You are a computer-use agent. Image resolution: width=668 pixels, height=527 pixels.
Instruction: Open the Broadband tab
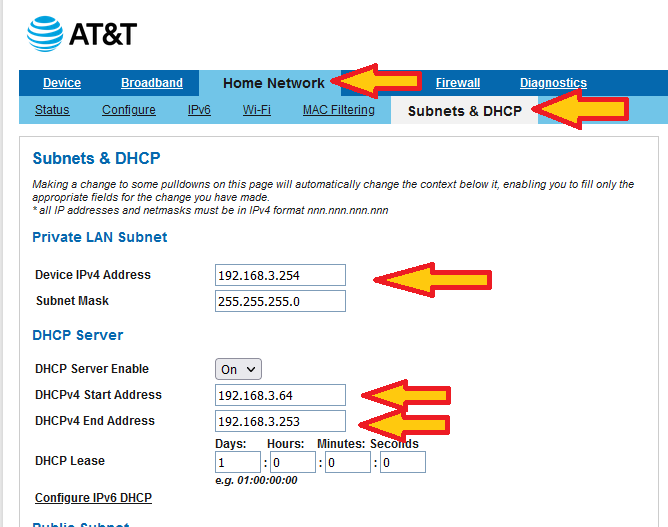point(152,83)
